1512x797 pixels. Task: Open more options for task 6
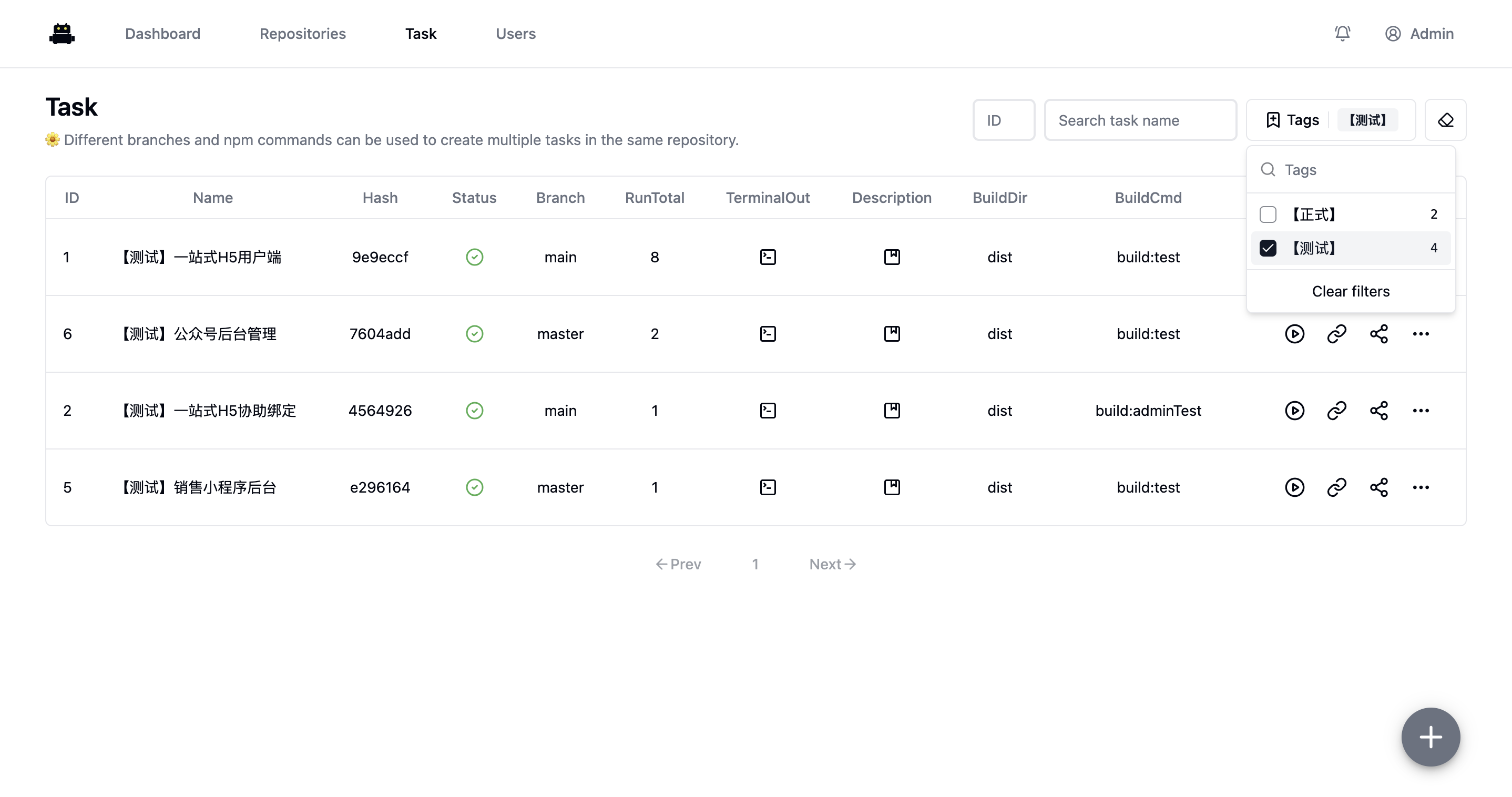[1421, 334]
